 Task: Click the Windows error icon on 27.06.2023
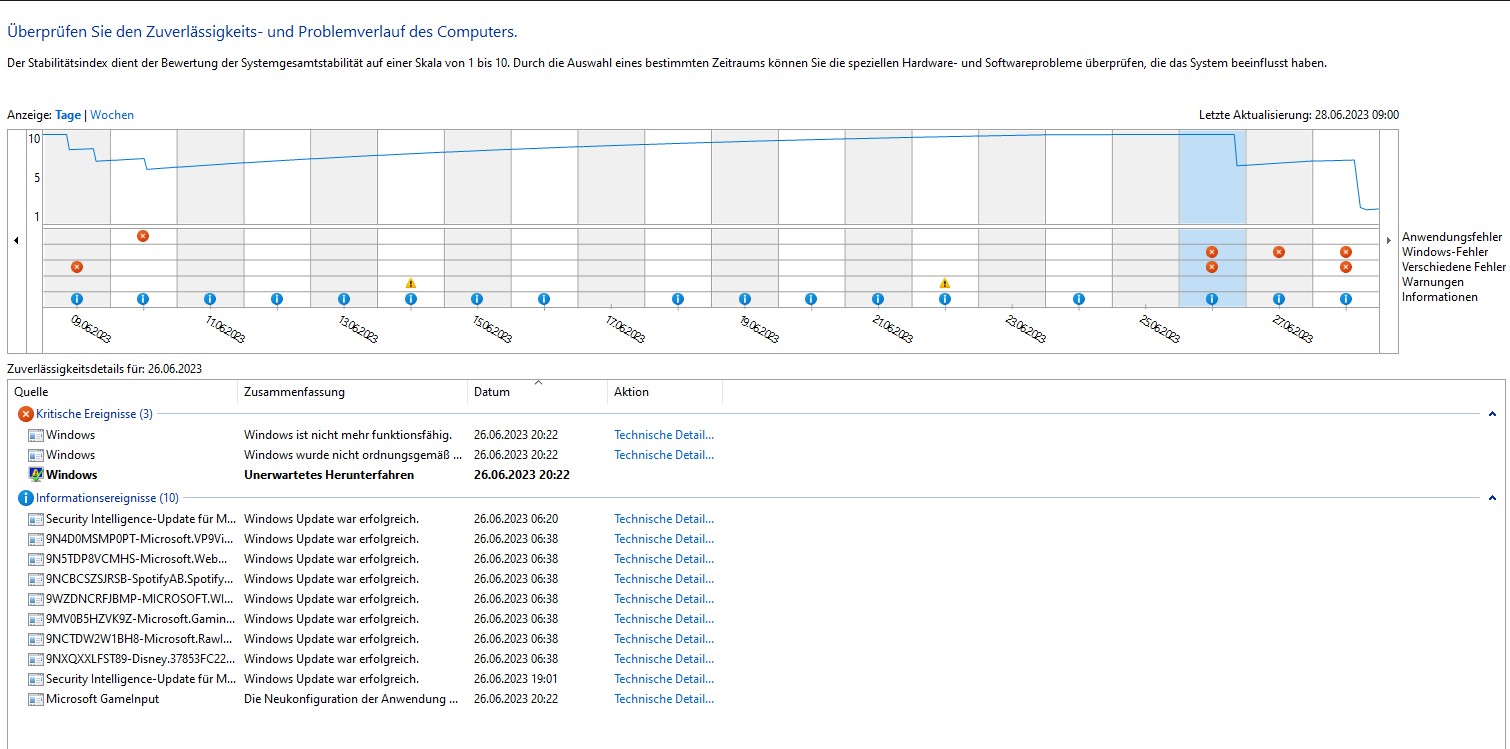click(x=1279, y=252)
